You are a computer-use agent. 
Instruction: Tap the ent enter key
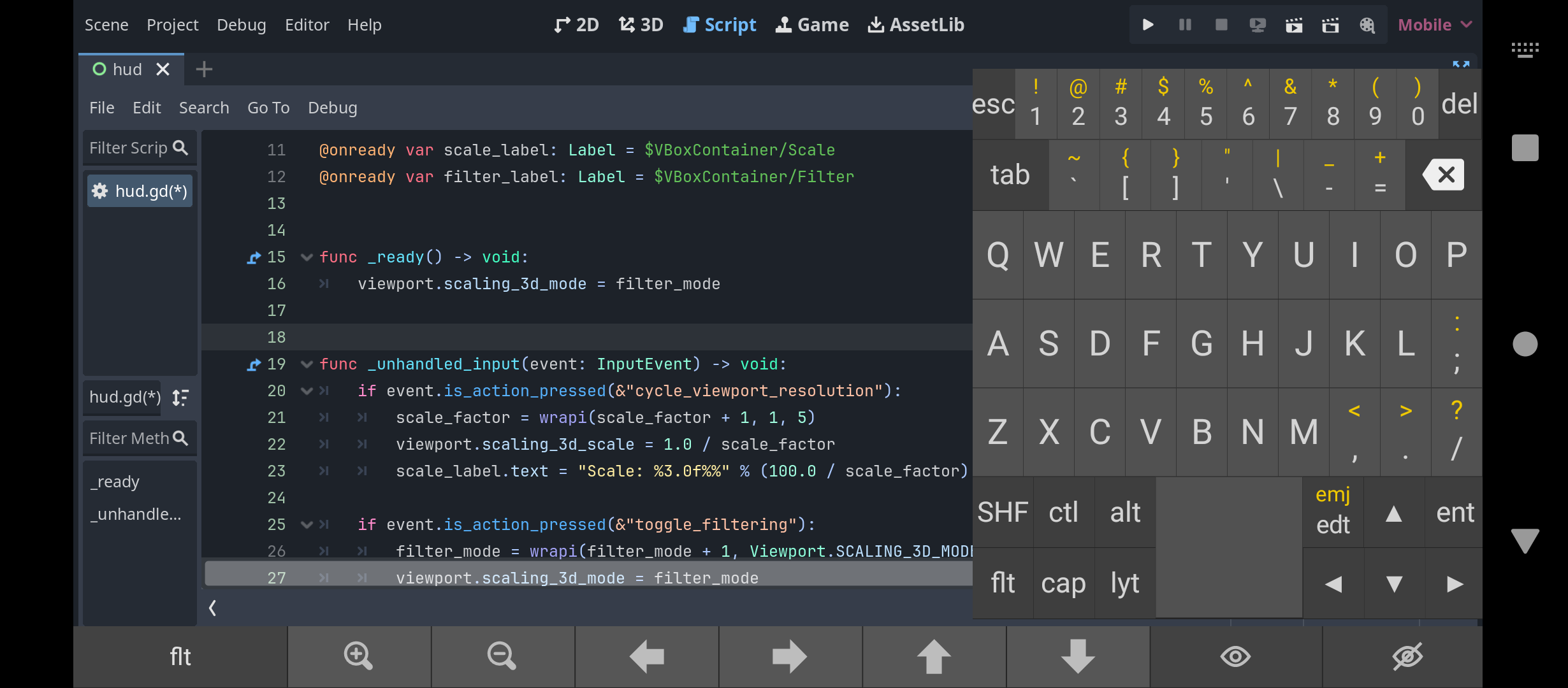[1455, 512]
